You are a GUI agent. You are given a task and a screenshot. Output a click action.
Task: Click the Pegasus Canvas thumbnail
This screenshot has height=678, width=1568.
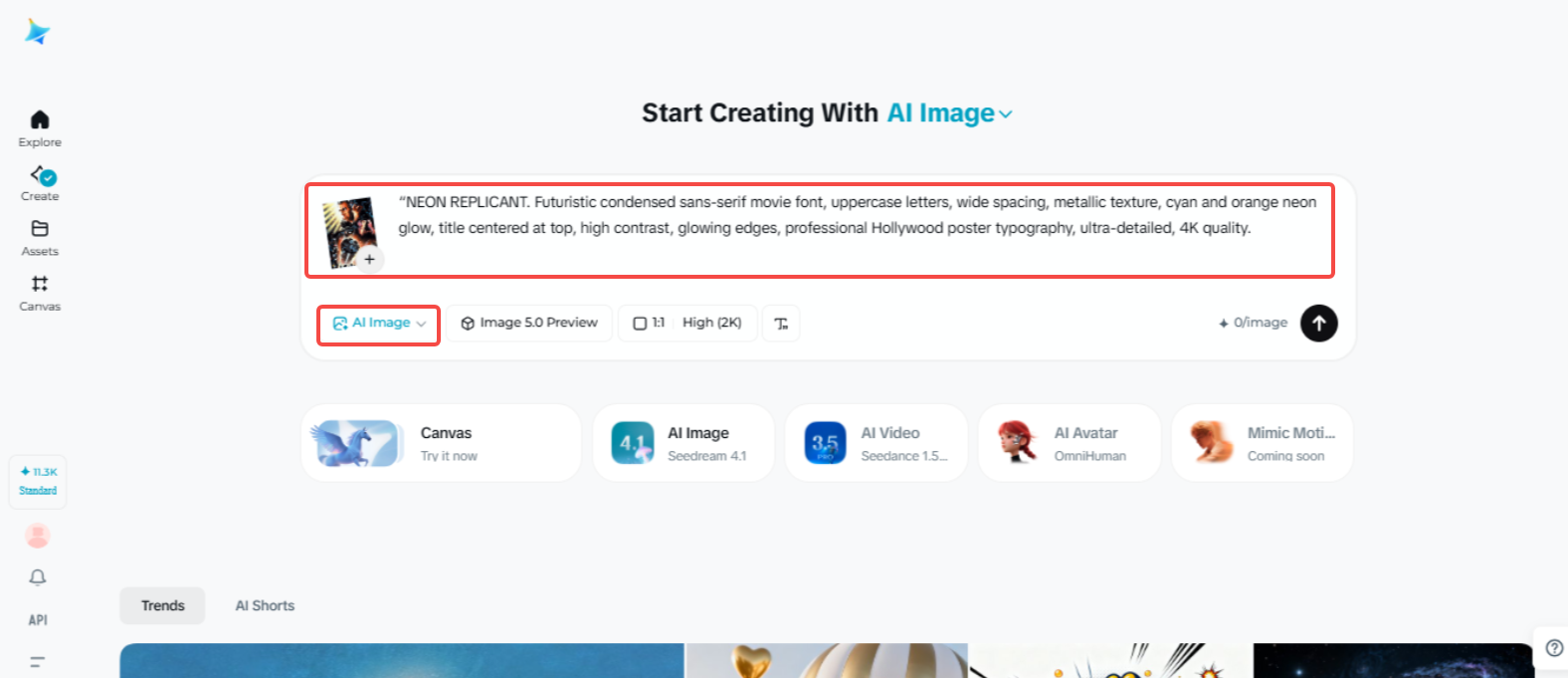tap(357, 443)
